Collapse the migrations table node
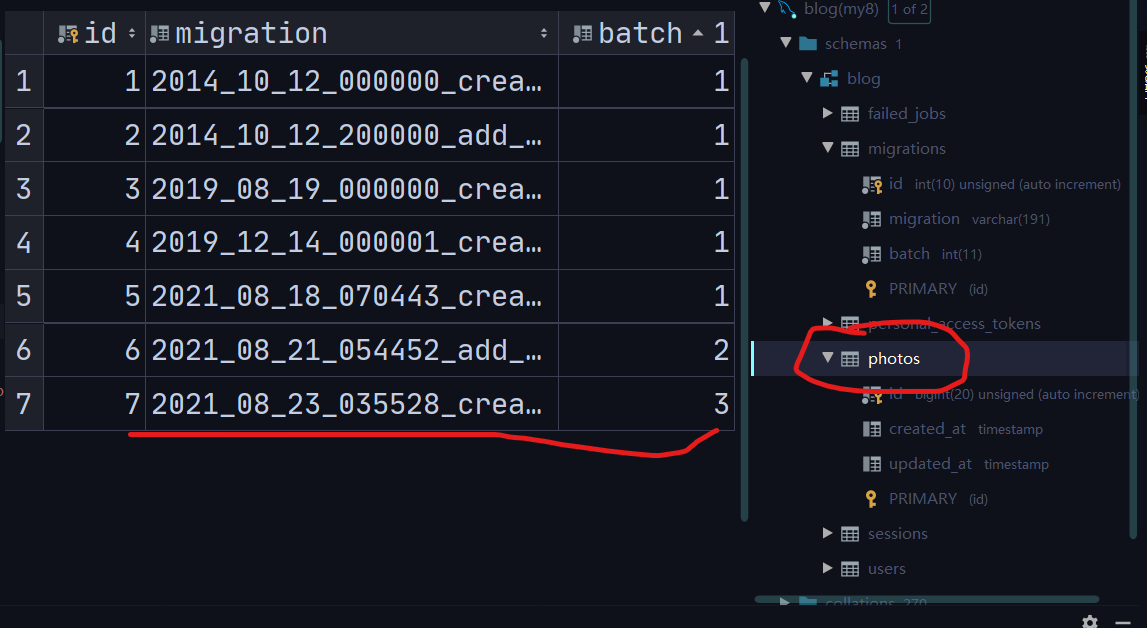1147x628 pixels. click(x=828, y=148)
